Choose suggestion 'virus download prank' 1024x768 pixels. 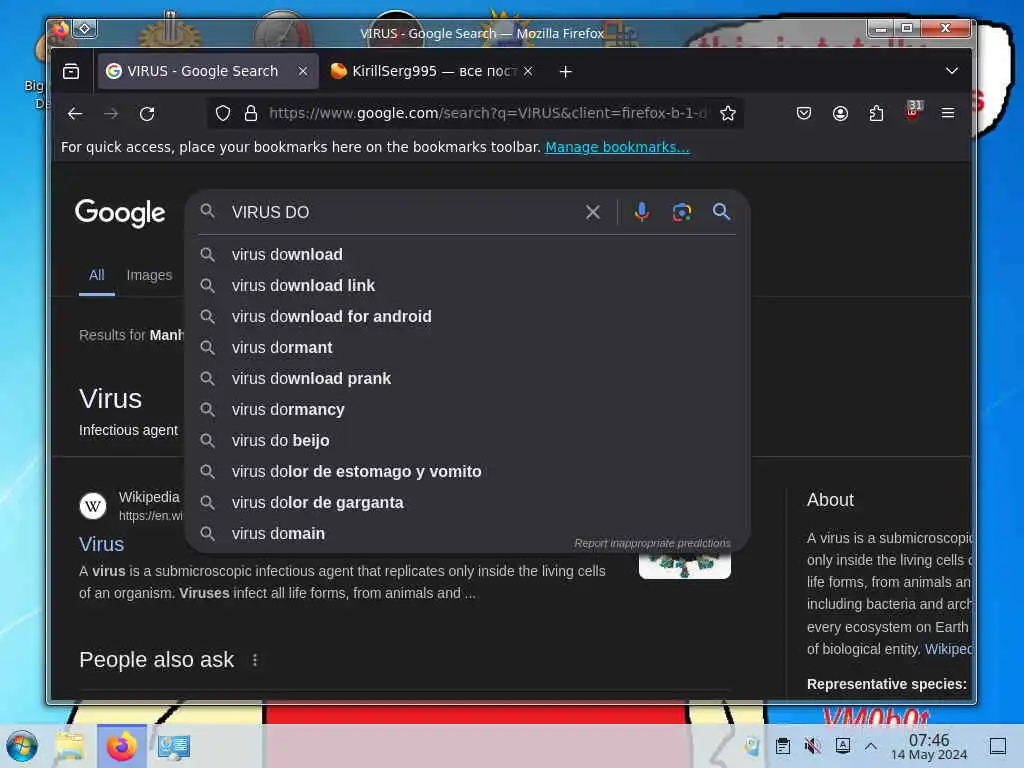click(x=468, y=379)
